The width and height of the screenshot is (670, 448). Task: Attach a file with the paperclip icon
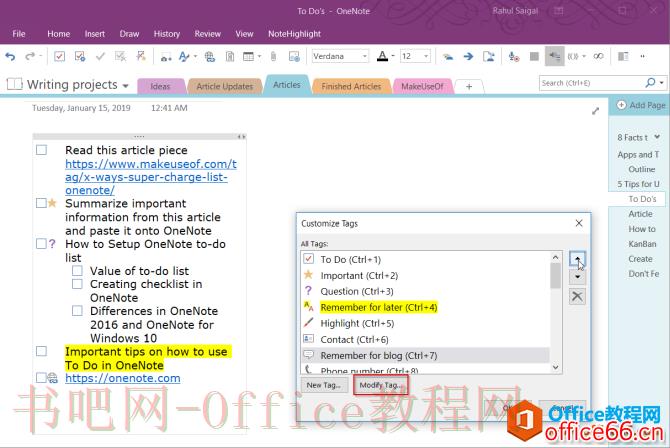click(273, 56)
